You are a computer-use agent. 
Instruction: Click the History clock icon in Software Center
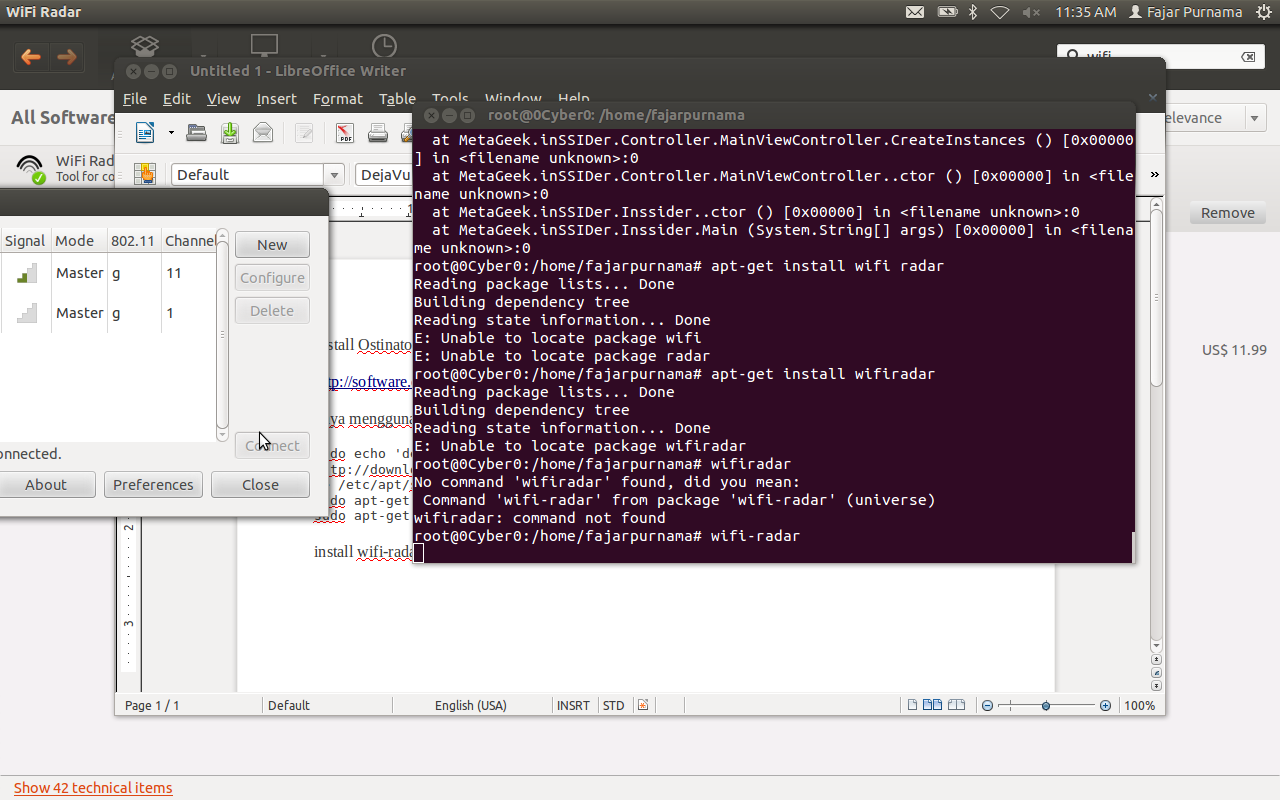(384, 46)
